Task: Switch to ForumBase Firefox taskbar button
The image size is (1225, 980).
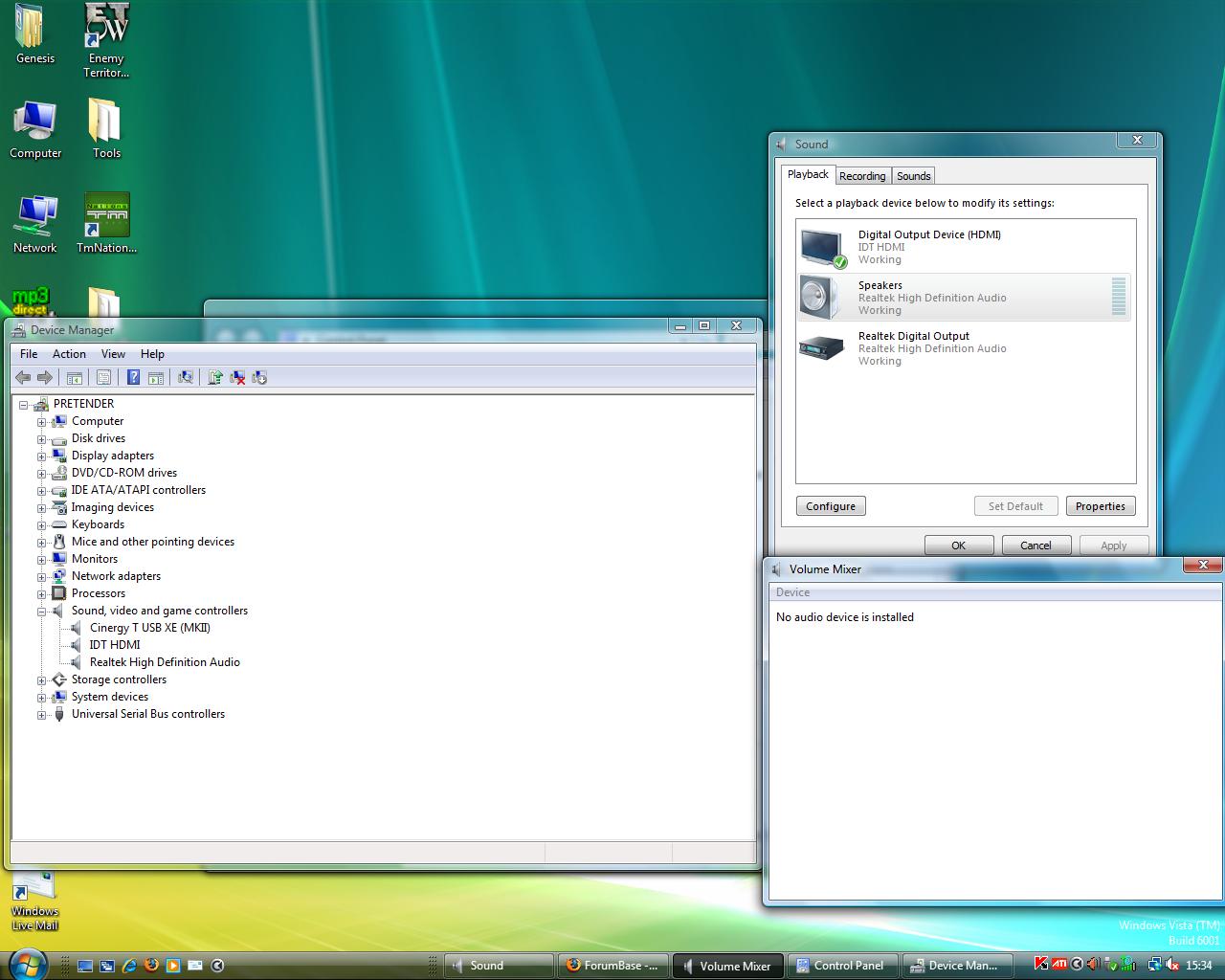Action: click(x=613, y=966)
